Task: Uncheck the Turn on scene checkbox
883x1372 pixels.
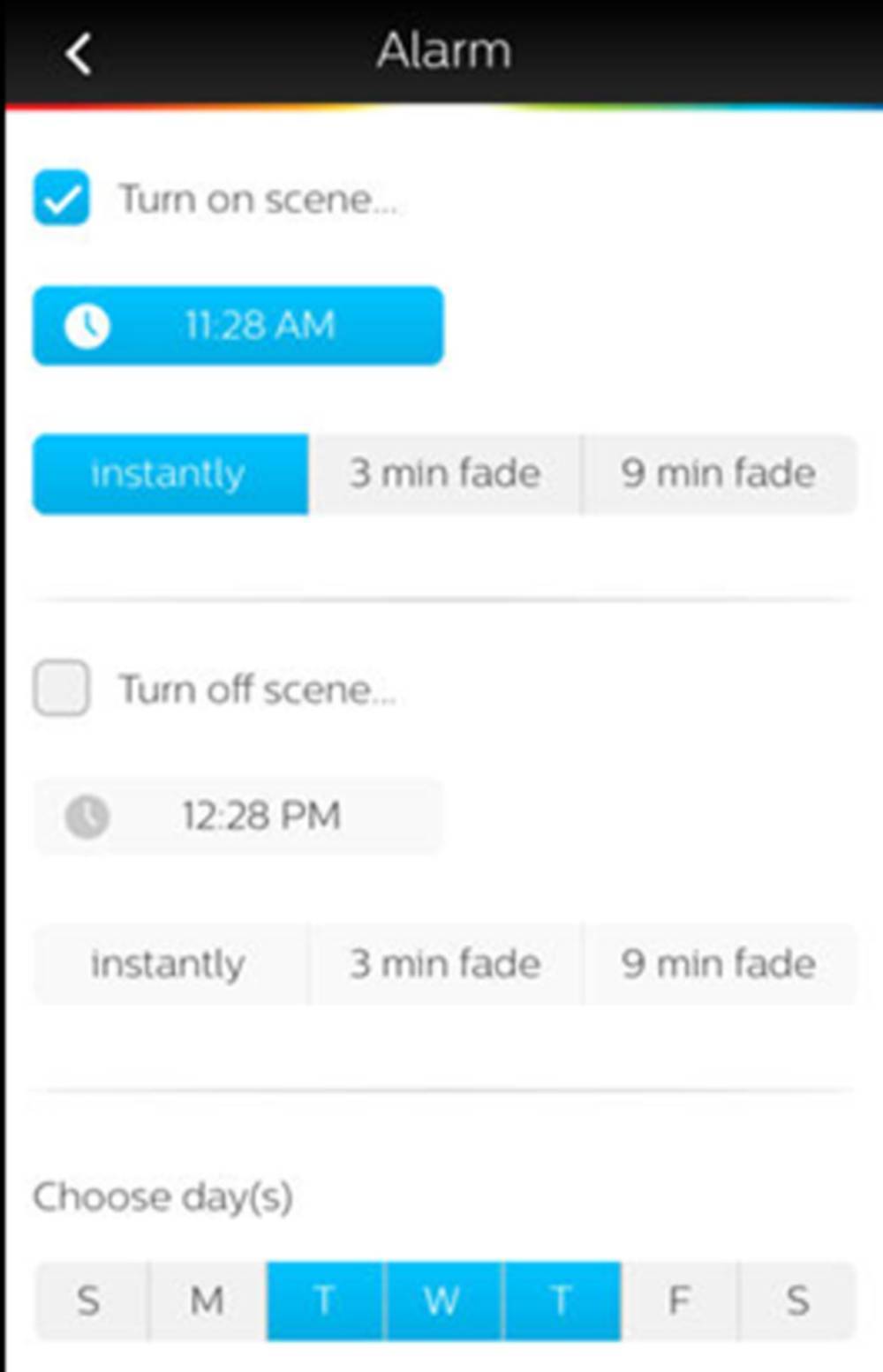Action: pos(61,198)
